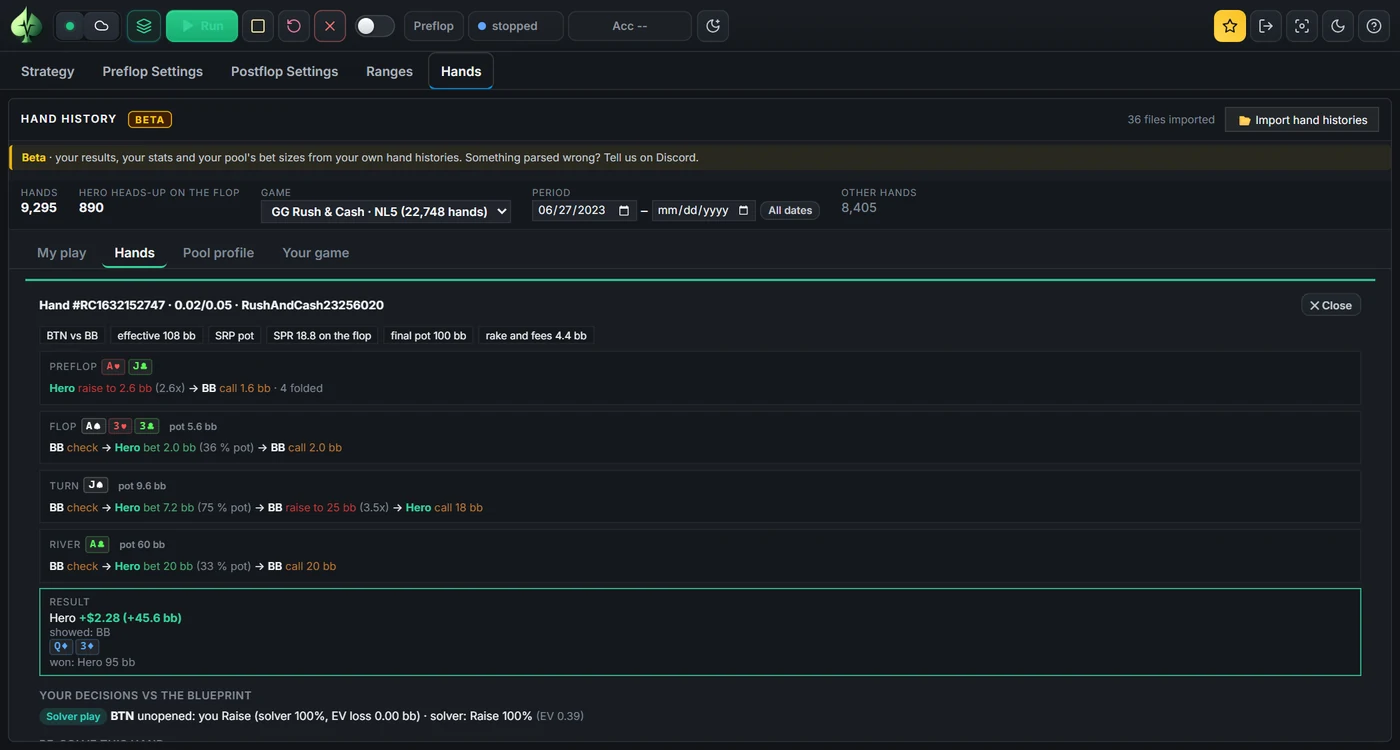Open the help question mark icon
The image size is (1400, 750).
tap(1374, 26)
